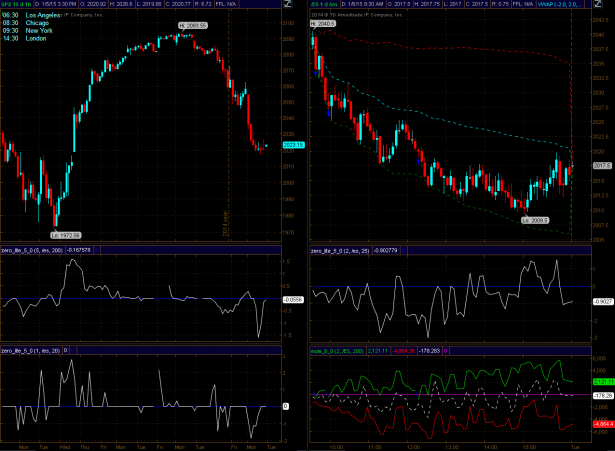Click the green 2,131.11 value tag

click(x=602, y=382)
